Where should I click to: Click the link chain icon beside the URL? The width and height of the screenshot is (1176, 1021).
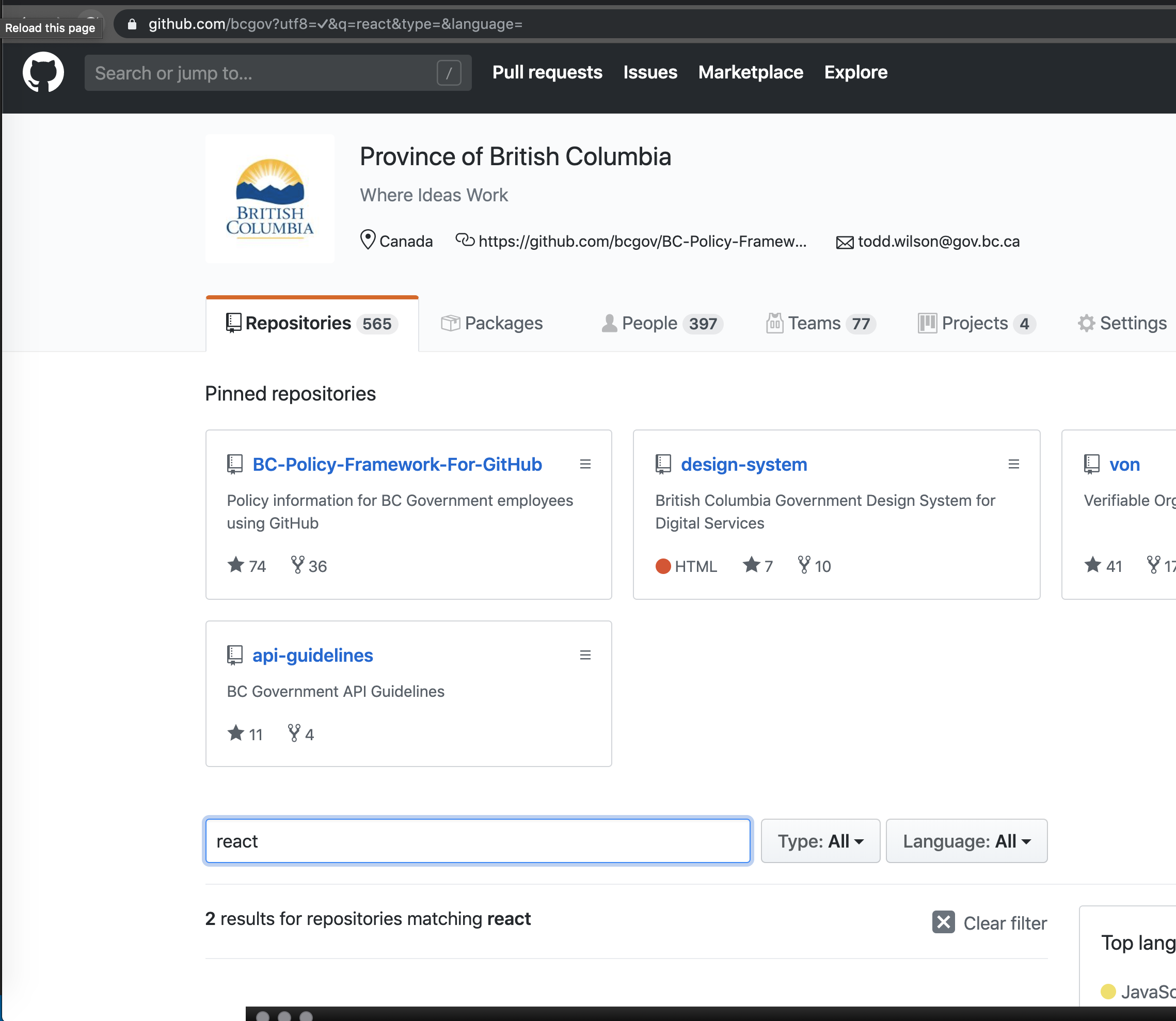pos(465,240)
